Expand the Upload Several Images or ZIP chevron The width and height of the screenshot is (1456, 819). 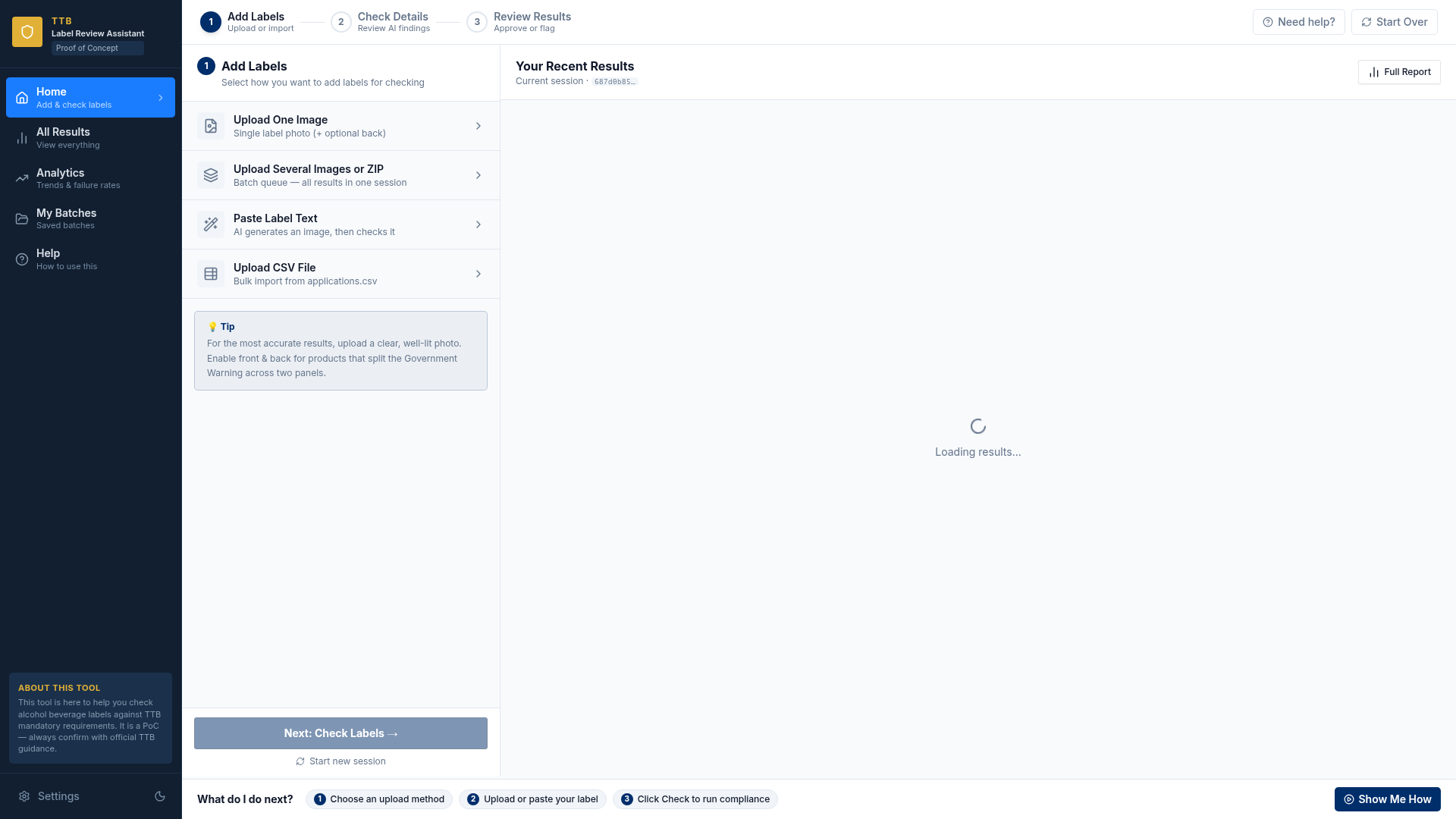click(479, 175)
